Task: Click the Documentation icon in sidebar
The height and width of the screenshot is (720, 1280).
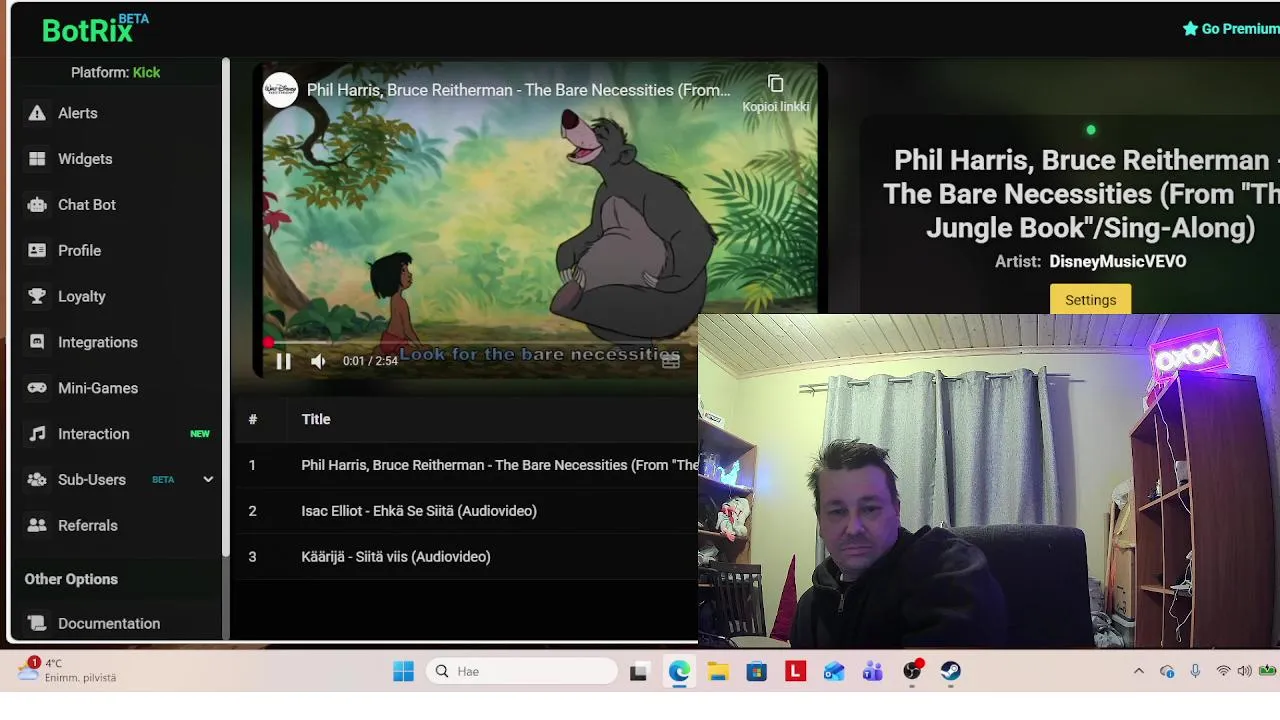Action: (x=37, y=623)
